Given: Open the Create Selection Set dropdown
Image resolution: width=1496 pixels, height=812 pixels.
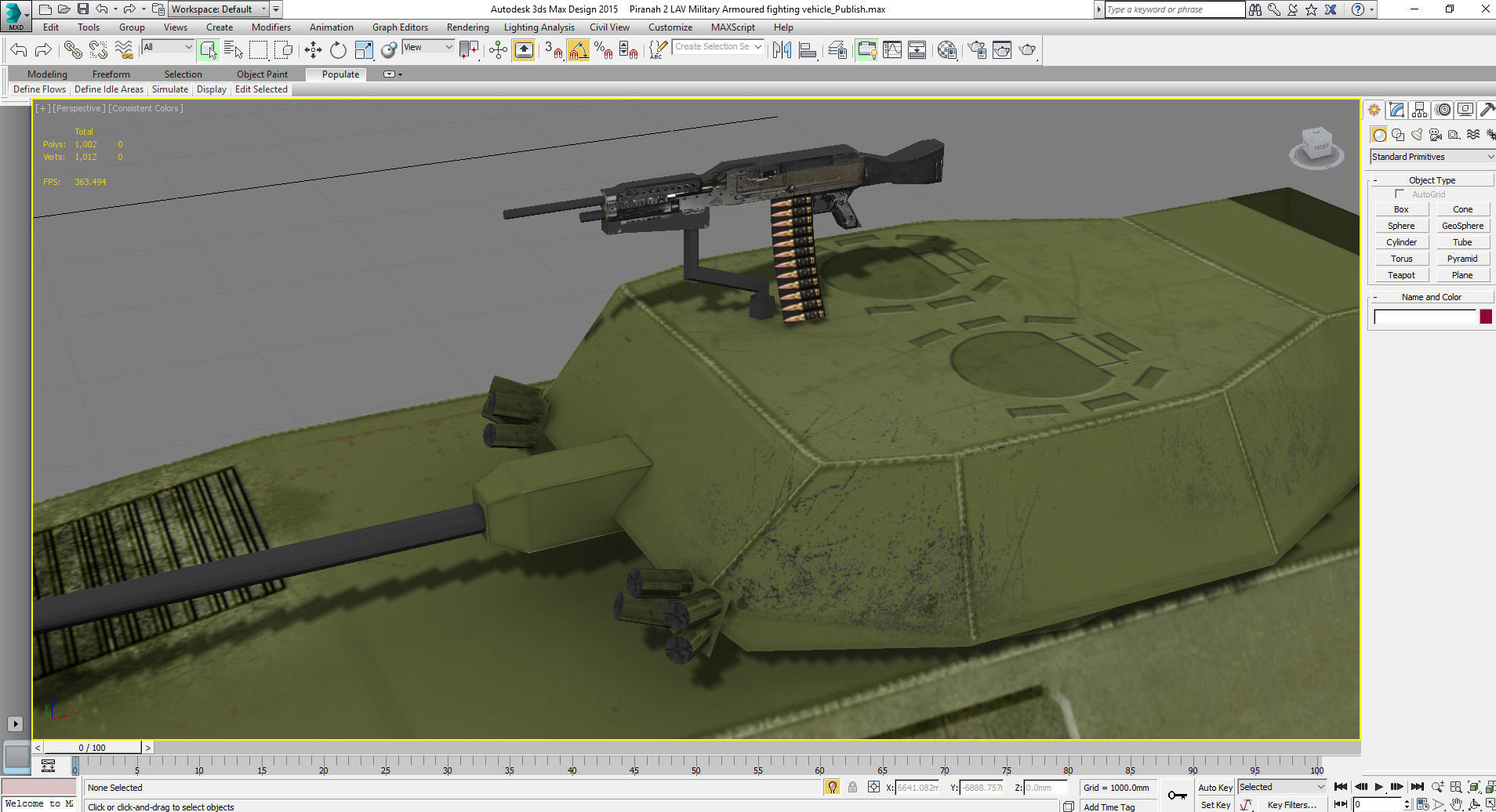Looking at the screenshot, I should [x=718, y=47].
